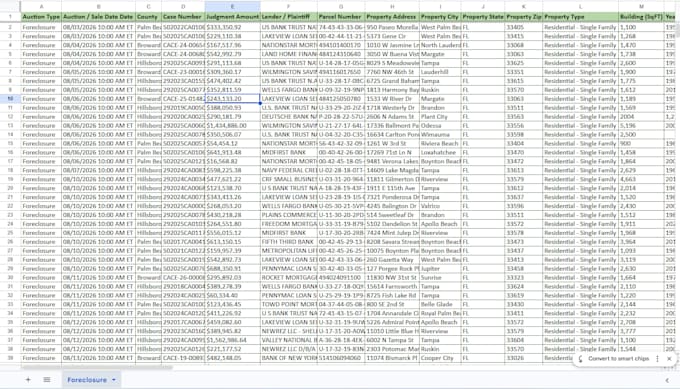
Task: Select row 1 header number
Action: pyautogui.click(x=10, y=17)
